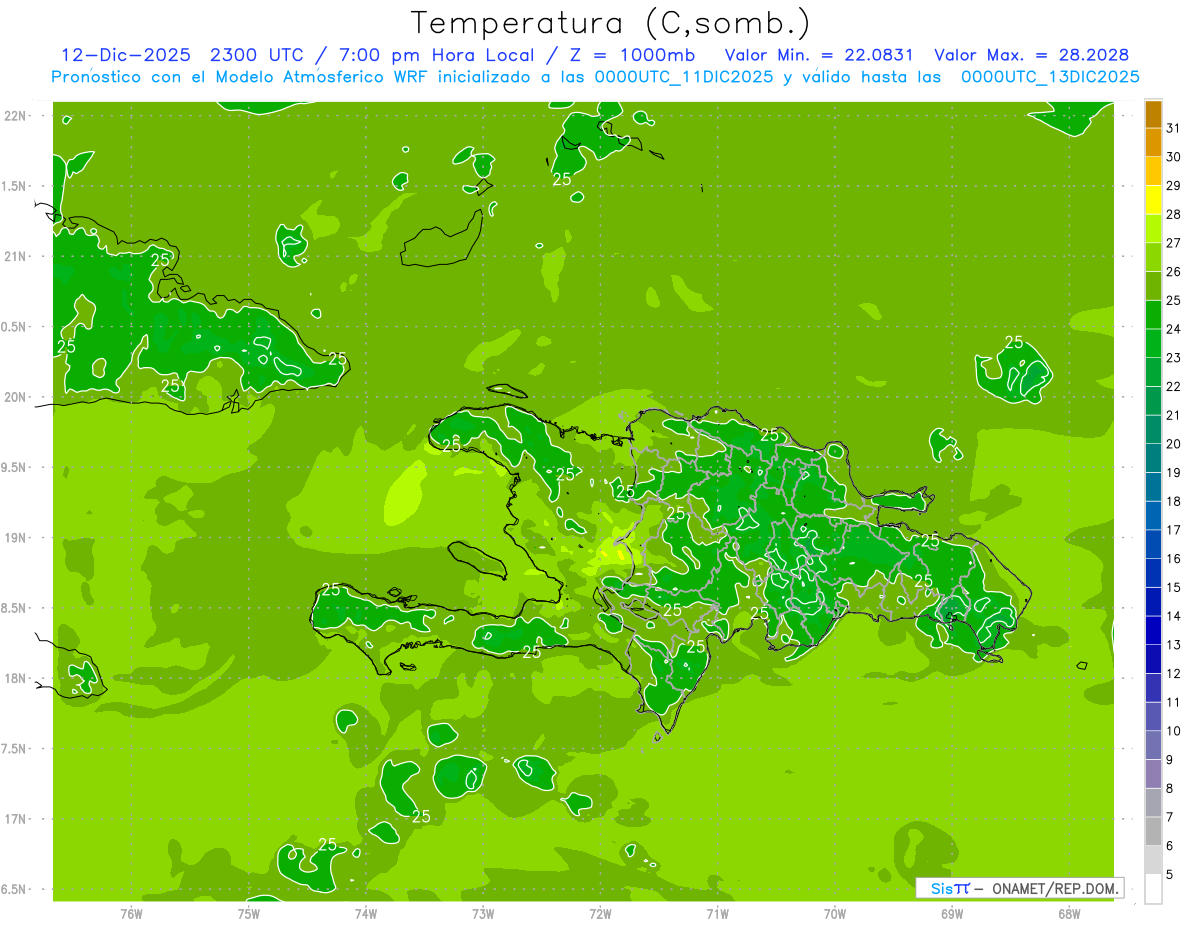
Task: Click the 'Temperatura (C,somb.)' map title
Action: [611, 23]
